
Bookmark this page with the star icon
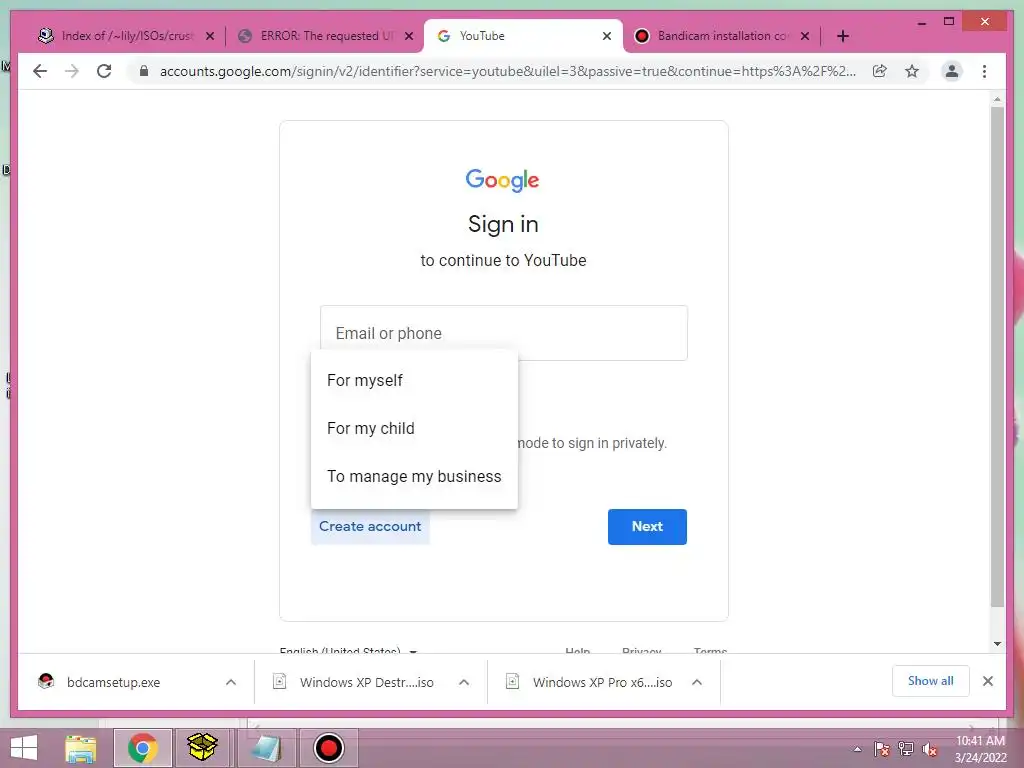coord(912,71)
